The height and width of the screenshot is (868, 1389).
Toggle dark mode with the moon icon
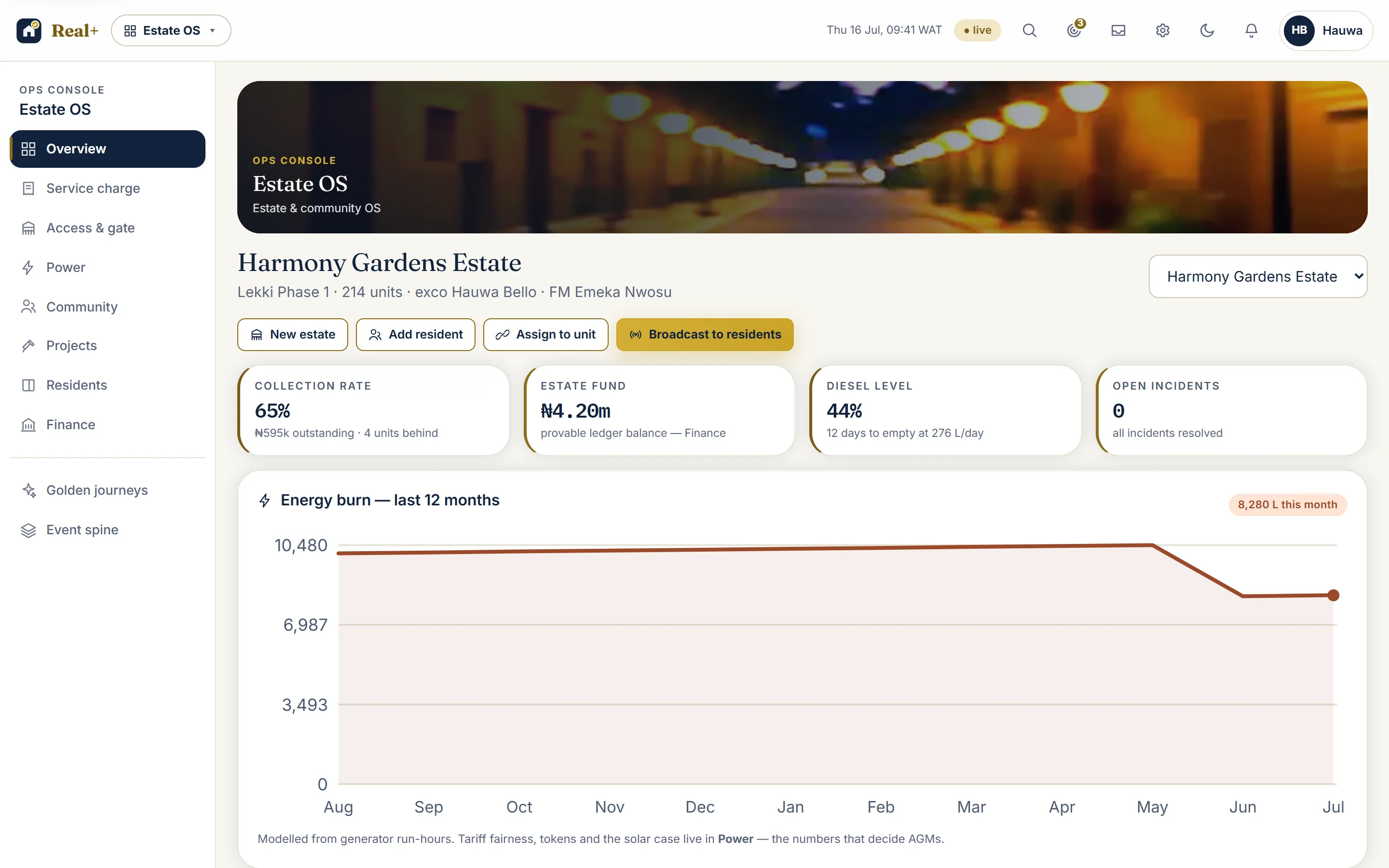(x=1207, y=30)
